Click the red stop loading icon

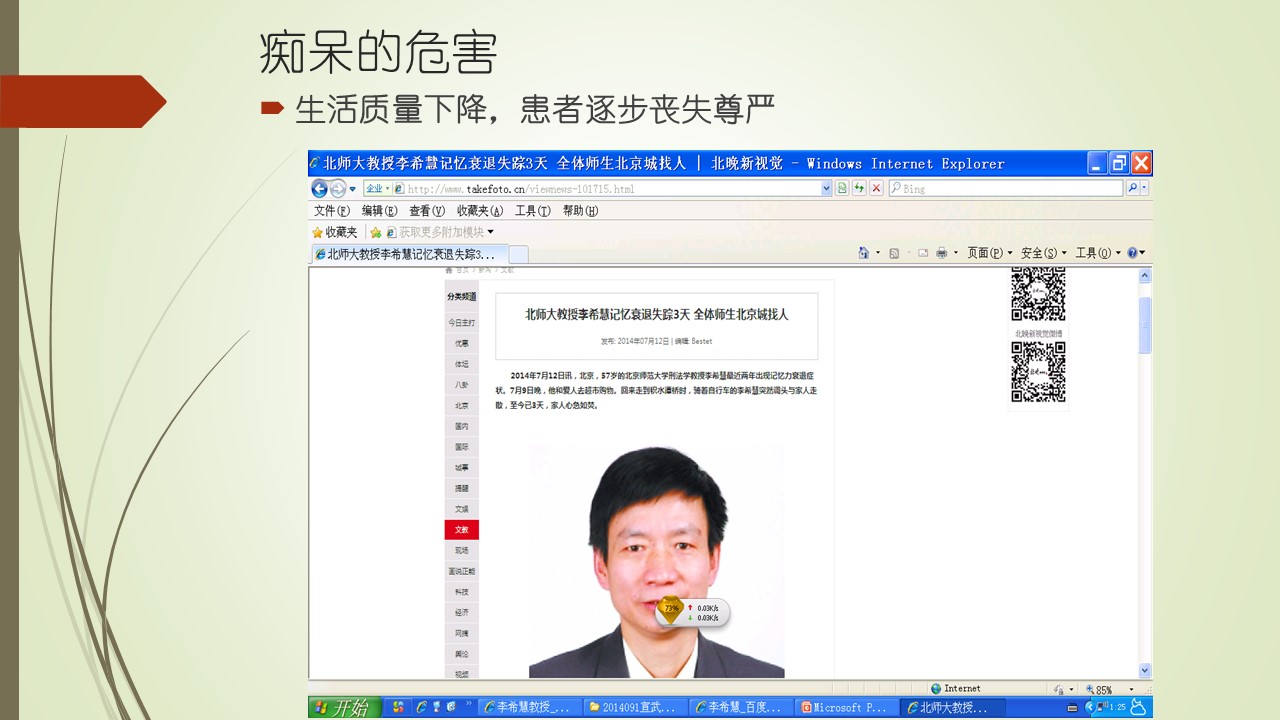876,188
